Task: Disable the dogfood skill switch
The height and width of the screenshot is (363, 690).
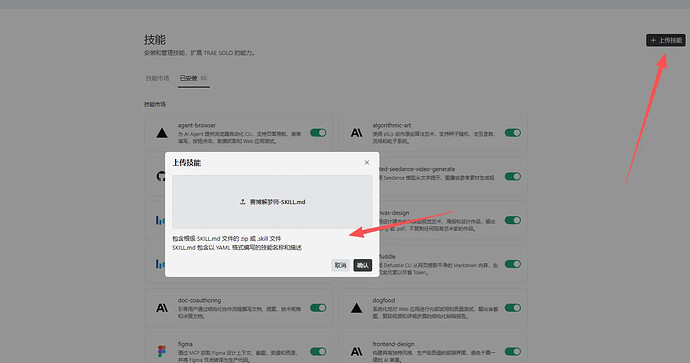Action: [x=513, y=308]
